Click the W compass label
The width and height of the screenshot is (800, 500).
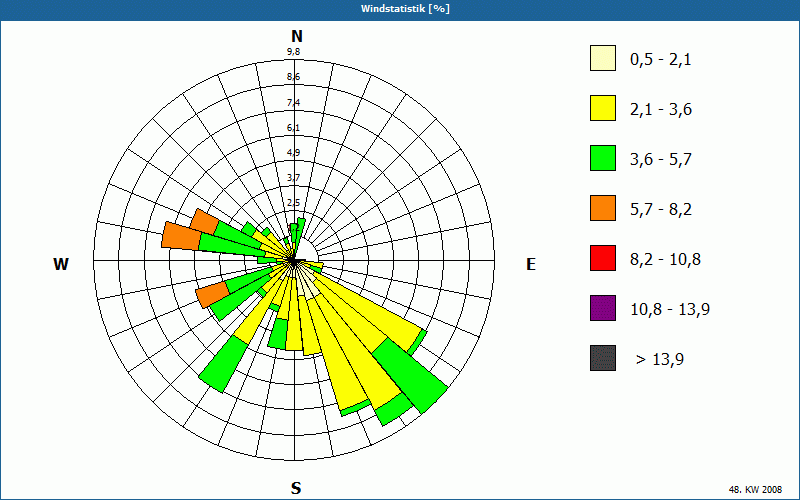[x=61, y=264]
